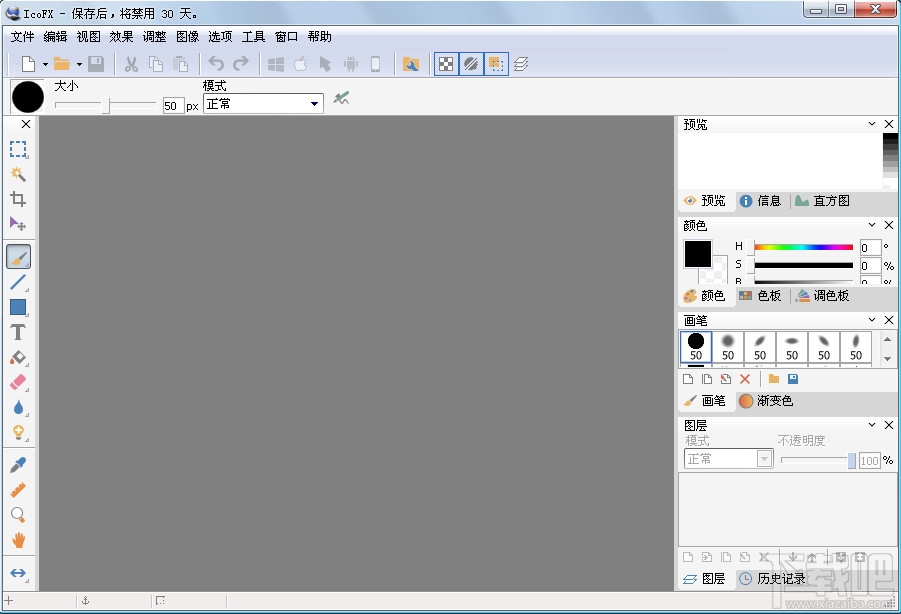Click the horizontal flip arrows tool
The height and width of the screenshot is (614, 901).
pyautogui.click(x=18, y=573)
